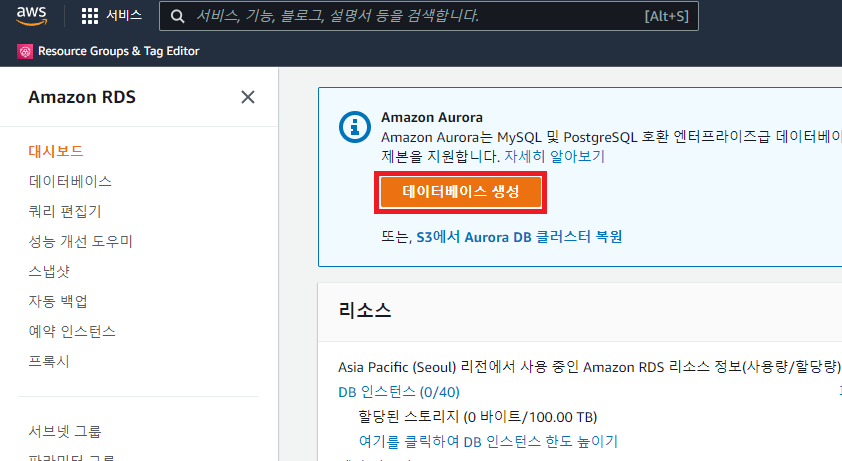Open 예약 인스턴스 in the sidebar
This screenshot has width=842, height=461.
[72, 331]
